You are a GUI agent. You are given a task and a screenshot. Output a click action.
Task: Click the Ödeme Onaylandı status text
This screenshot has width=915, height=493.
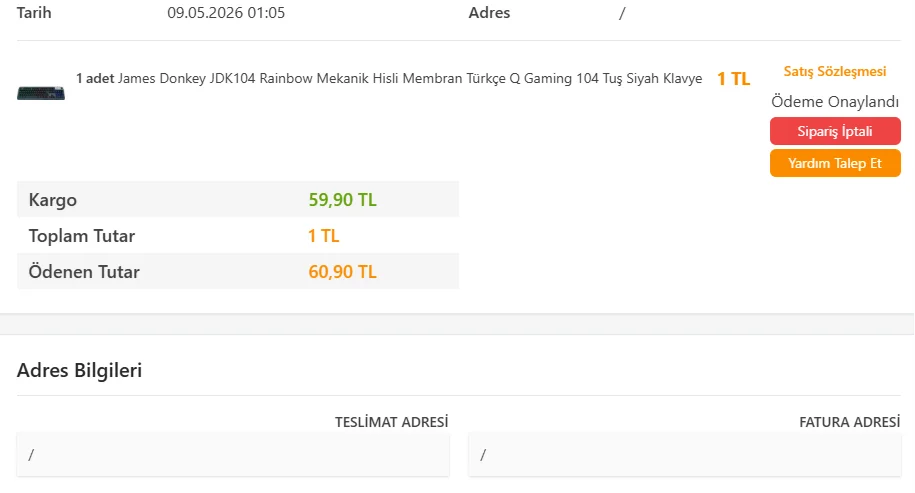click(x=835, y=102)
